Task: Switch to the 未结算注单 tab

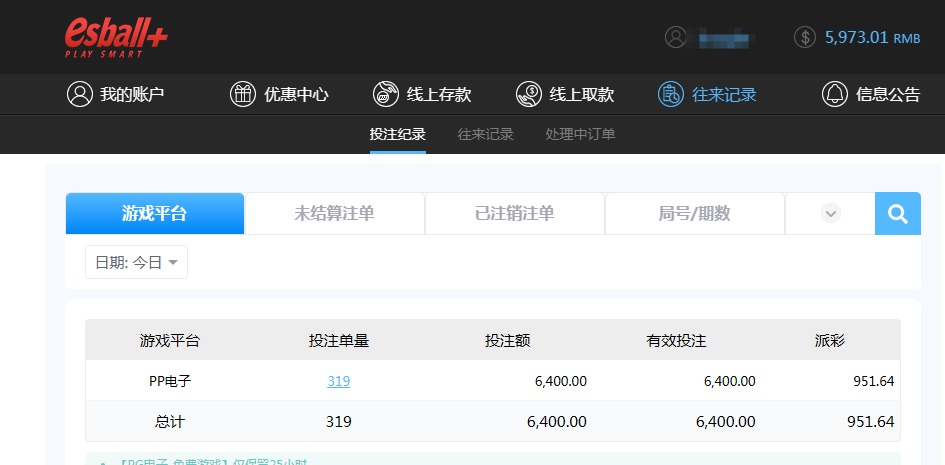Action: pos(334,213)
